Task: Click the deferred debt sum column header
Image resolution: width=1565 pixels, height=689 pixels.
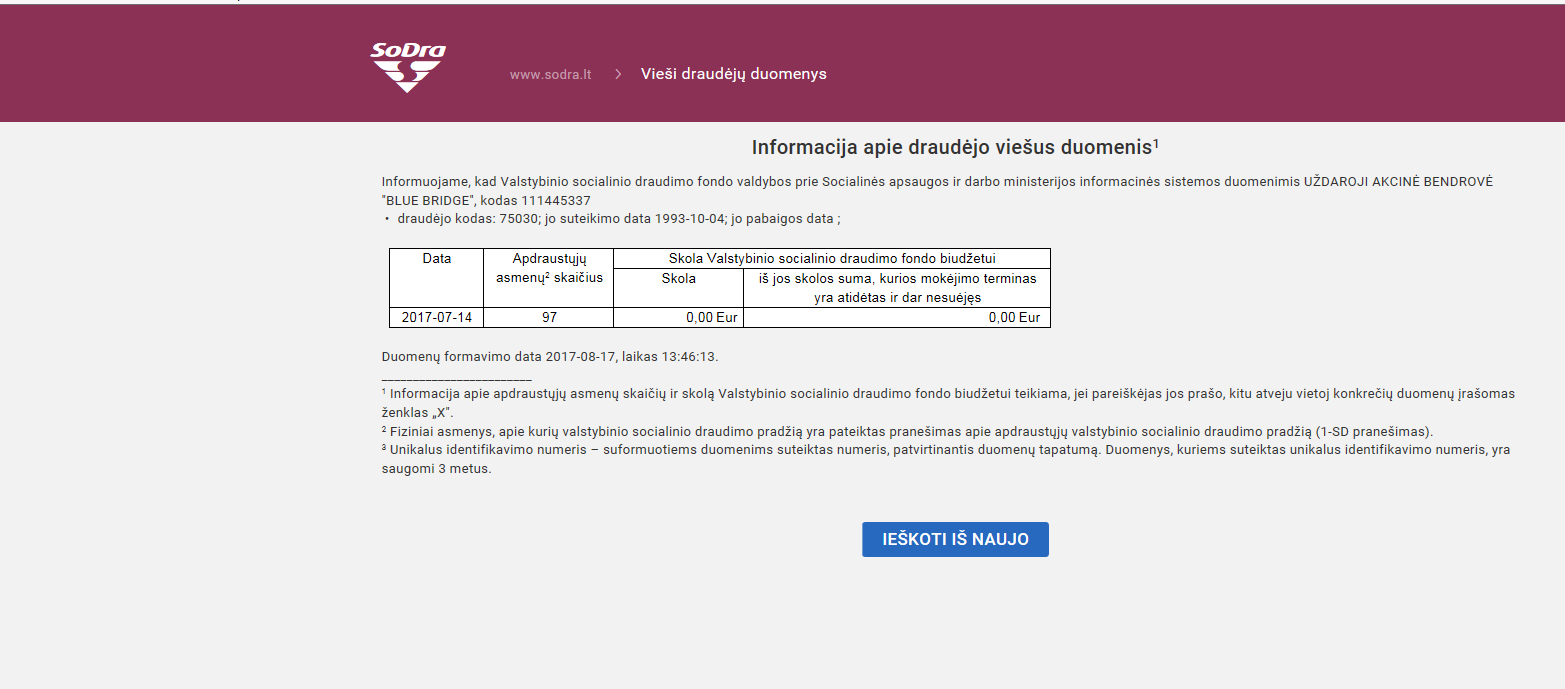Action: click(x=896, y=288)
